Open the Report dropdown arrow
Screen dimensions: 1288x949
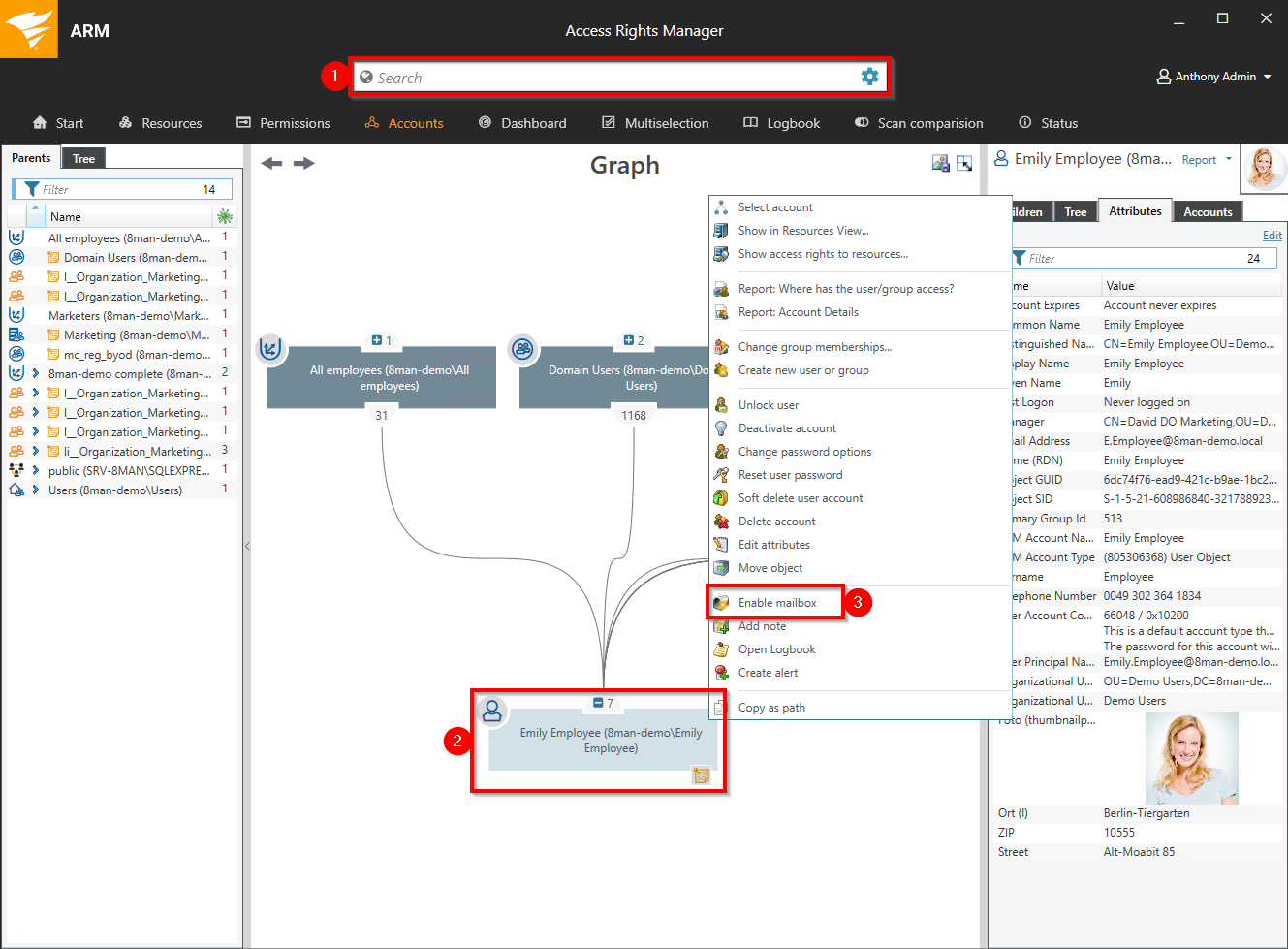click(1229, 159)
